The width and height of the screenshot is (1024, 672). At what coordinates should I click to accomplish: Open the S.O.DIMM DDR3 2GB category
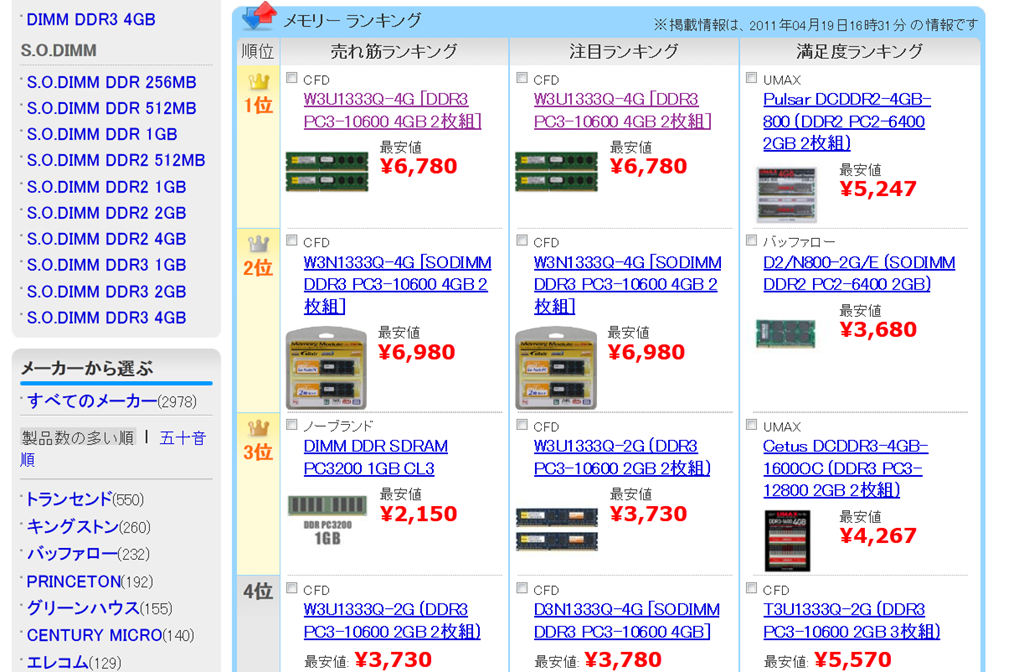(x=106, y=292)
